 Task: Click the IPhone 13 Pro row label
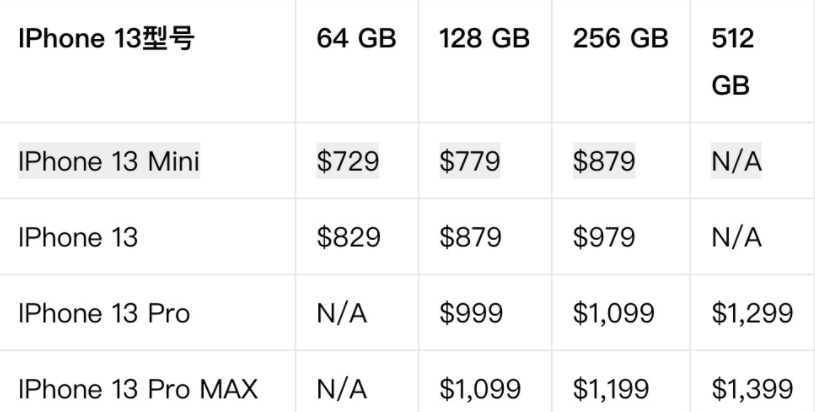point(104,313)
